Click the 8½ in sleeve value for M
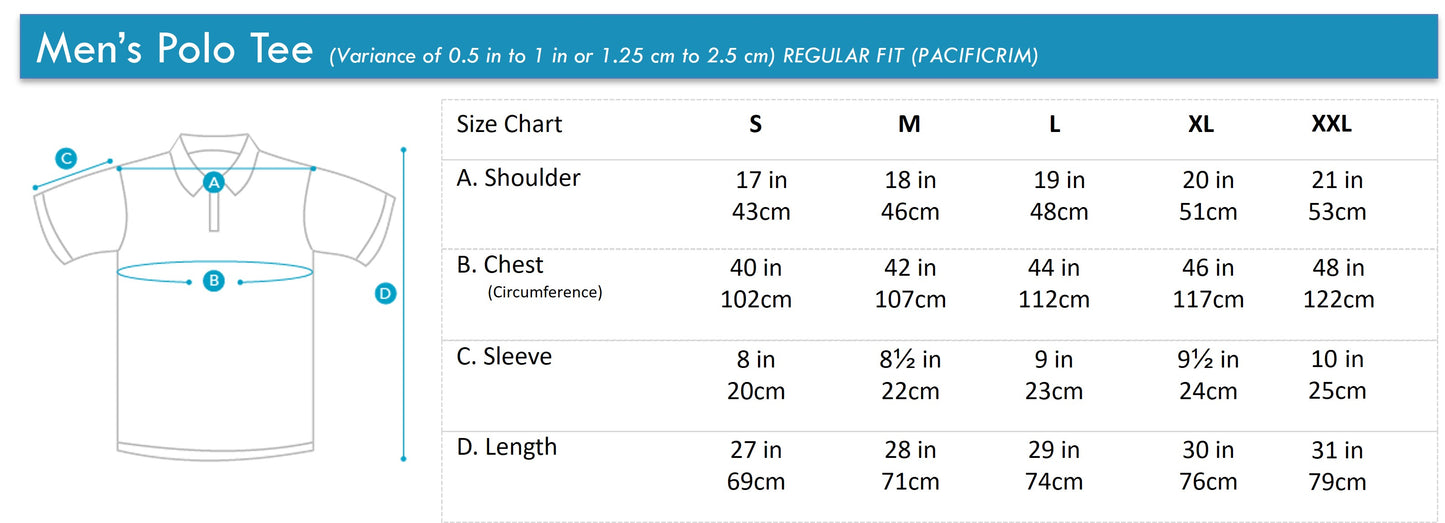Viewport: 1445px width, 523px height. pos(909,359)
